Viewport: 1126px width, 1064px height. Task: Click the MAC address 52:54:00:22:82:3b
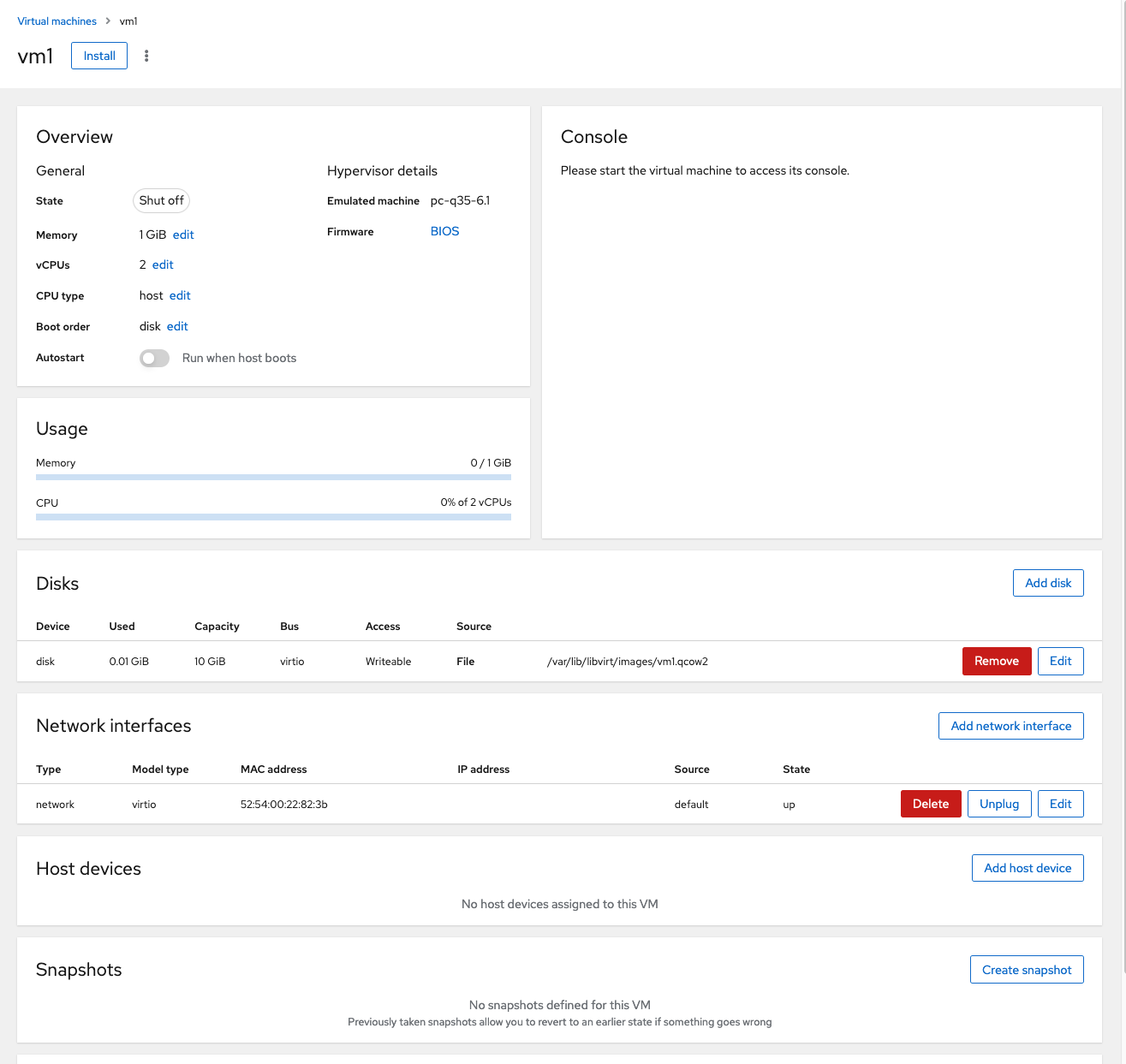coord(284,805)
